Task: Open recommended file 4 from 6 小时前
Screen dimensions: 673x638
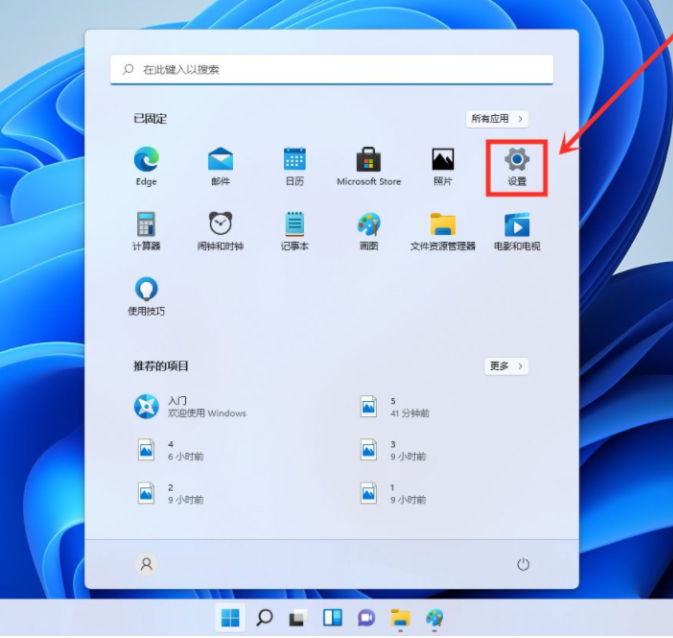Action: click(x=170, y=450)
